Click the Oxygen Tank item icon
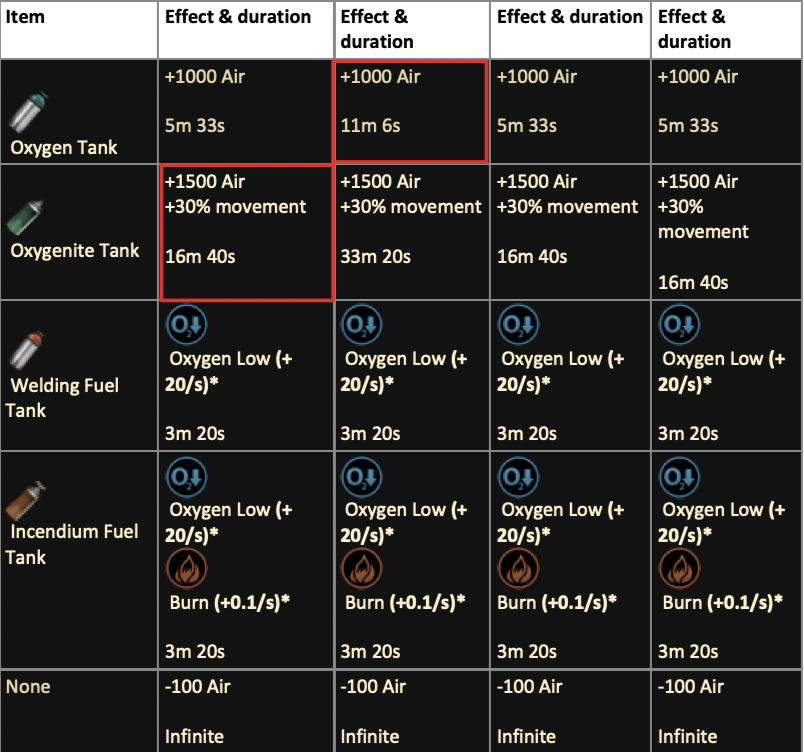Image resolution: width=804 pixels, height=752 pixels. pos(29,112)
